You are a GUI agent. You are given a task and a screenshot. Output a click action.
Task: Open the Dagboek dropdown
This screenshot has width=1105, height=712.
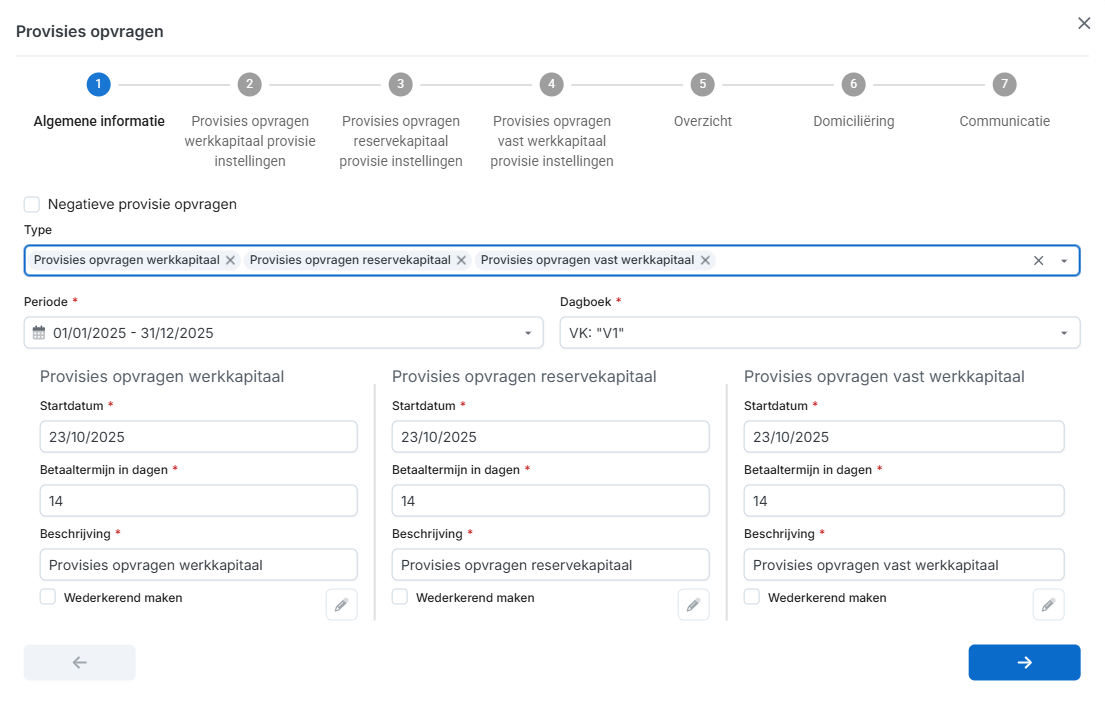1064,333
